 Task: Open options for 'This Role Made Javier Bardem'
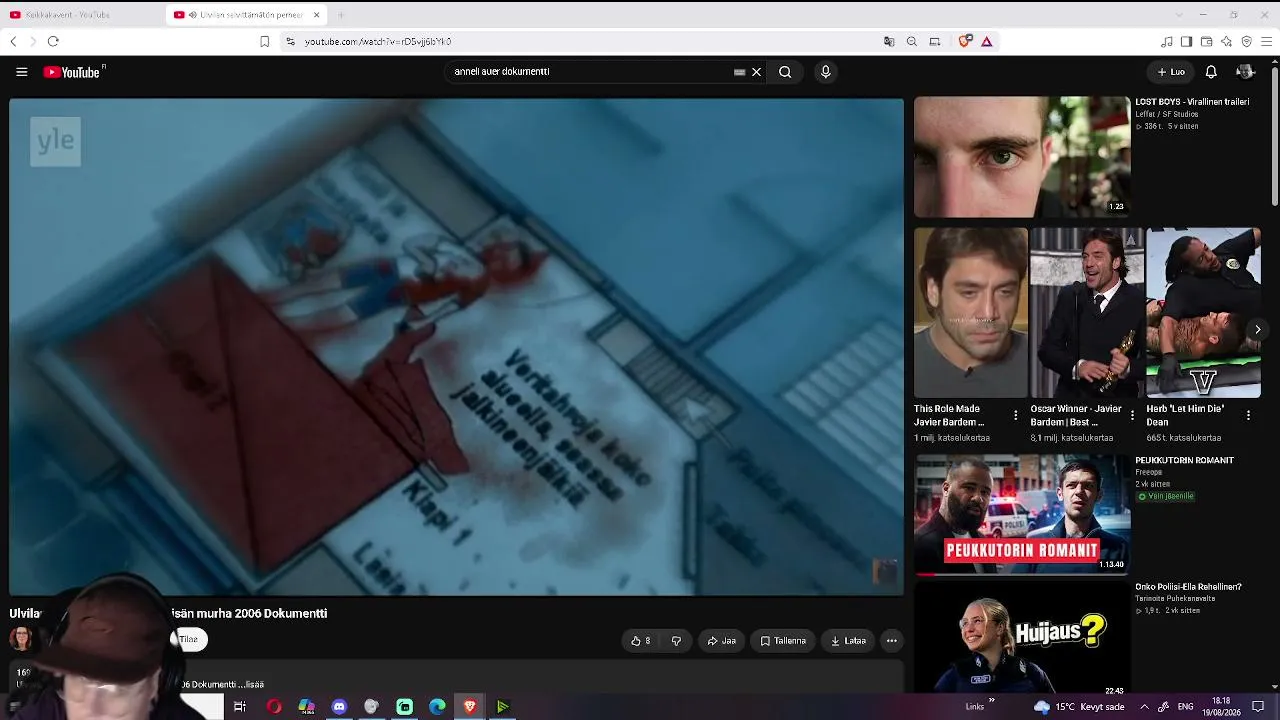click(x=1016, y=415)
